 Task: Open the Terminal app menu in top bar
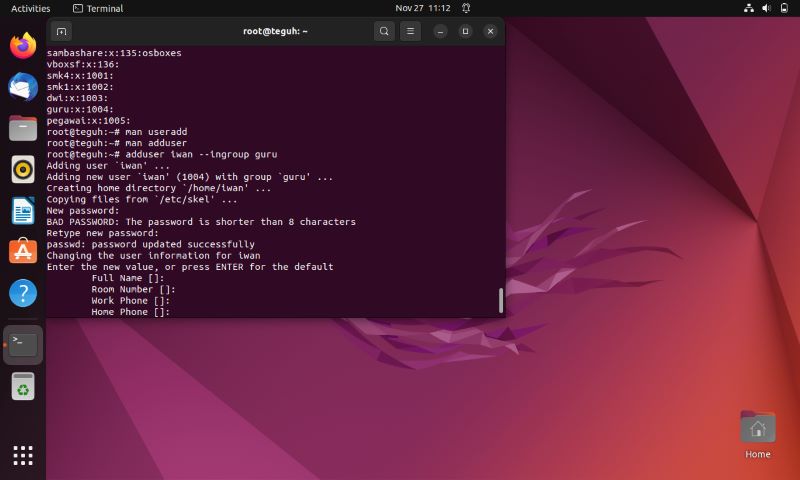98,8
